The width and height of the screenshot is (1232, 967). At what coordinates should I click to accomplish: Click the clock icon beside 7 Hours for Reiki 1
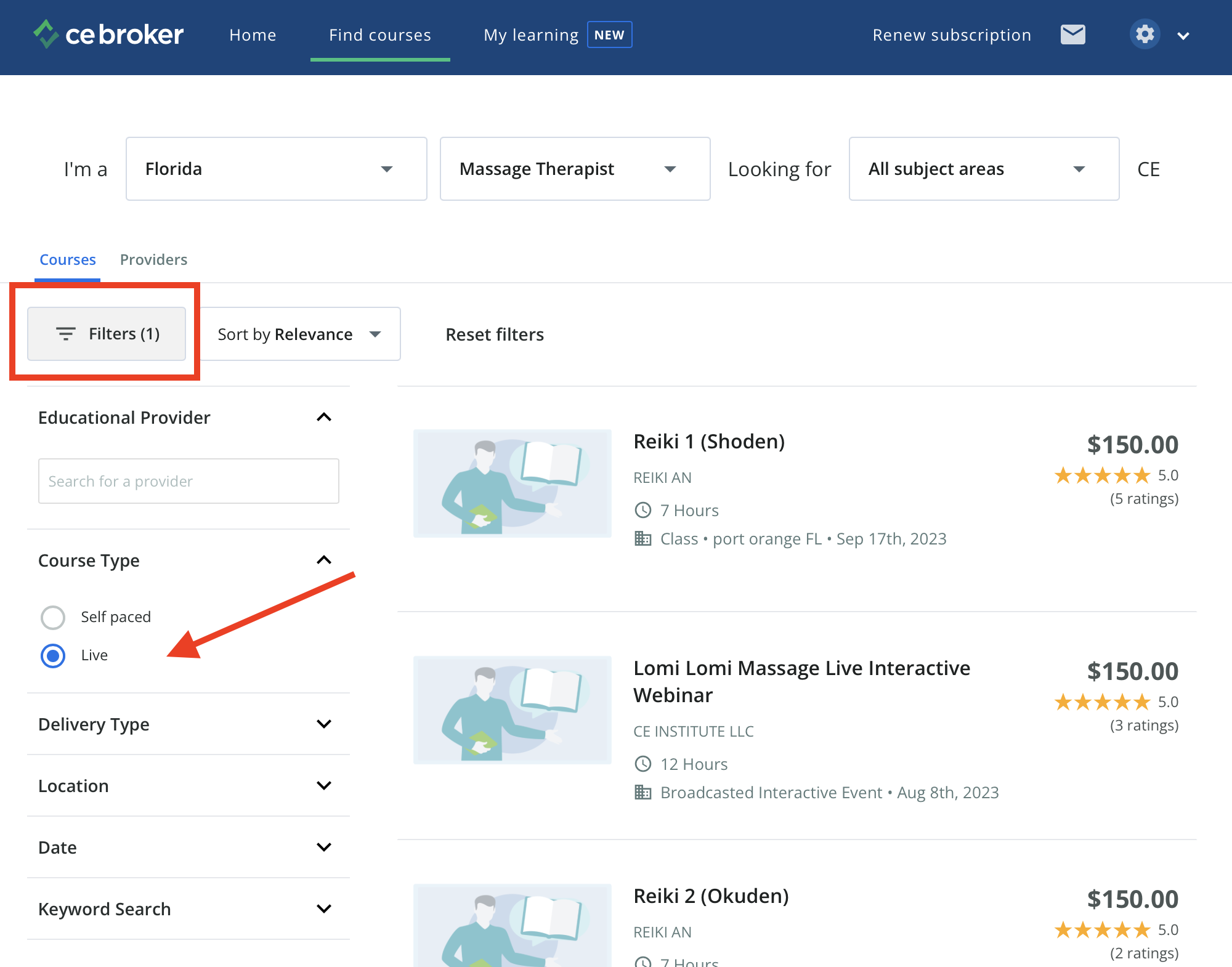click(x=642, y=510)
